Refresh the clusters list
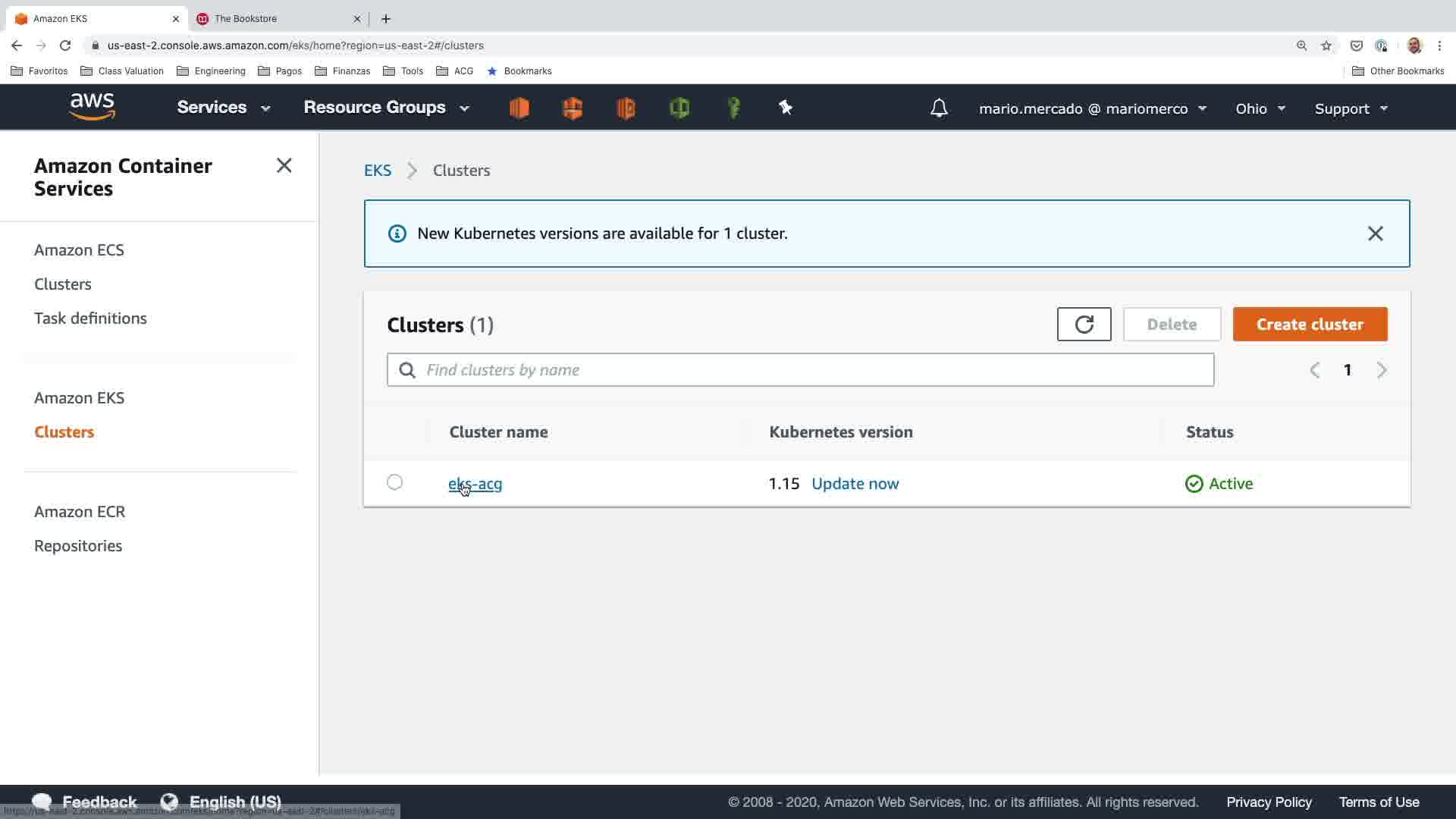This screenshot has height=819, width=1456. coord(1084,325)
